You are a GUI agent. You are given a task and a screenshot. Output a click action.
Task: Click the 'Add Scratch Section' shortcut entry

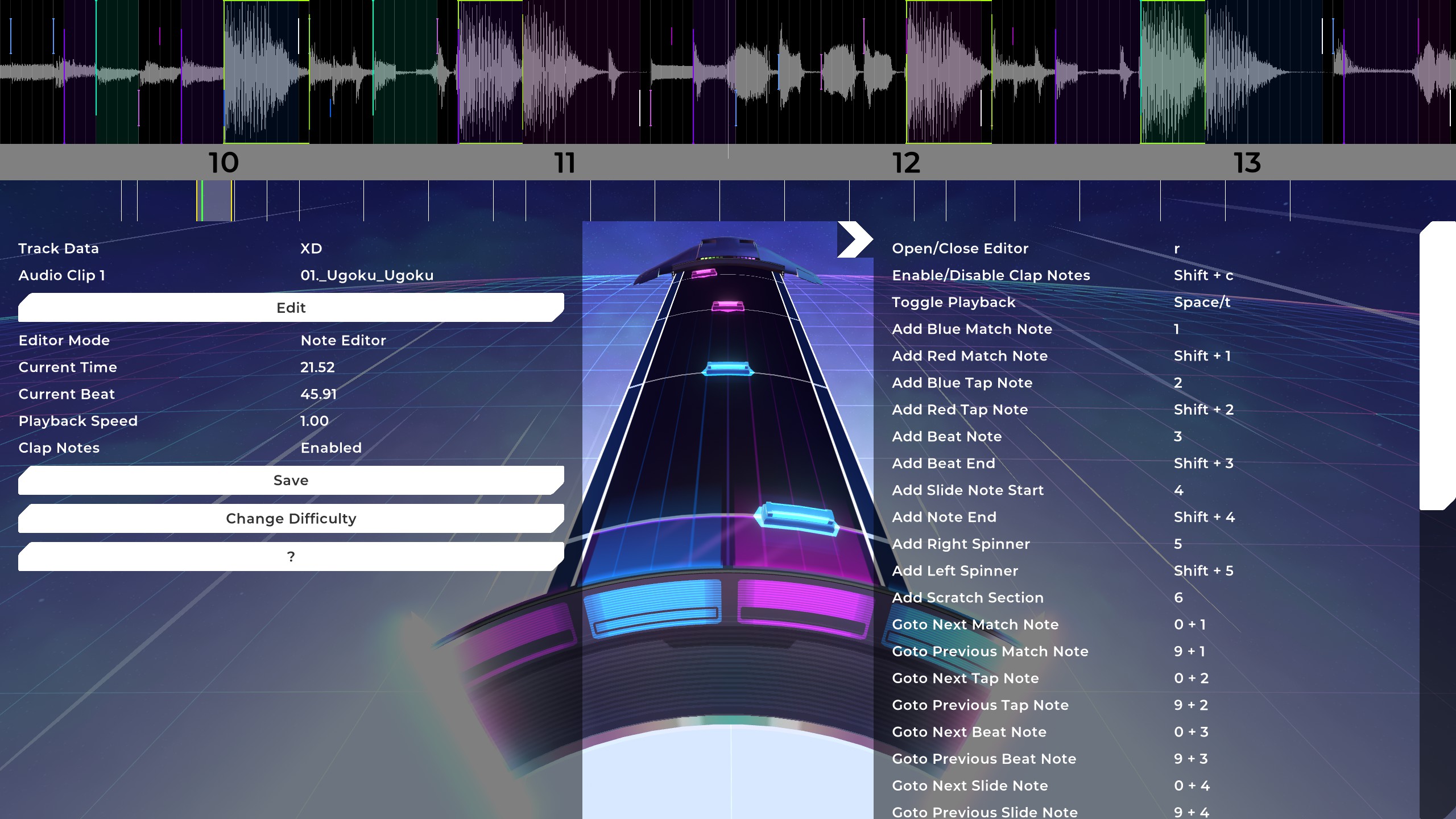[967, 598]
